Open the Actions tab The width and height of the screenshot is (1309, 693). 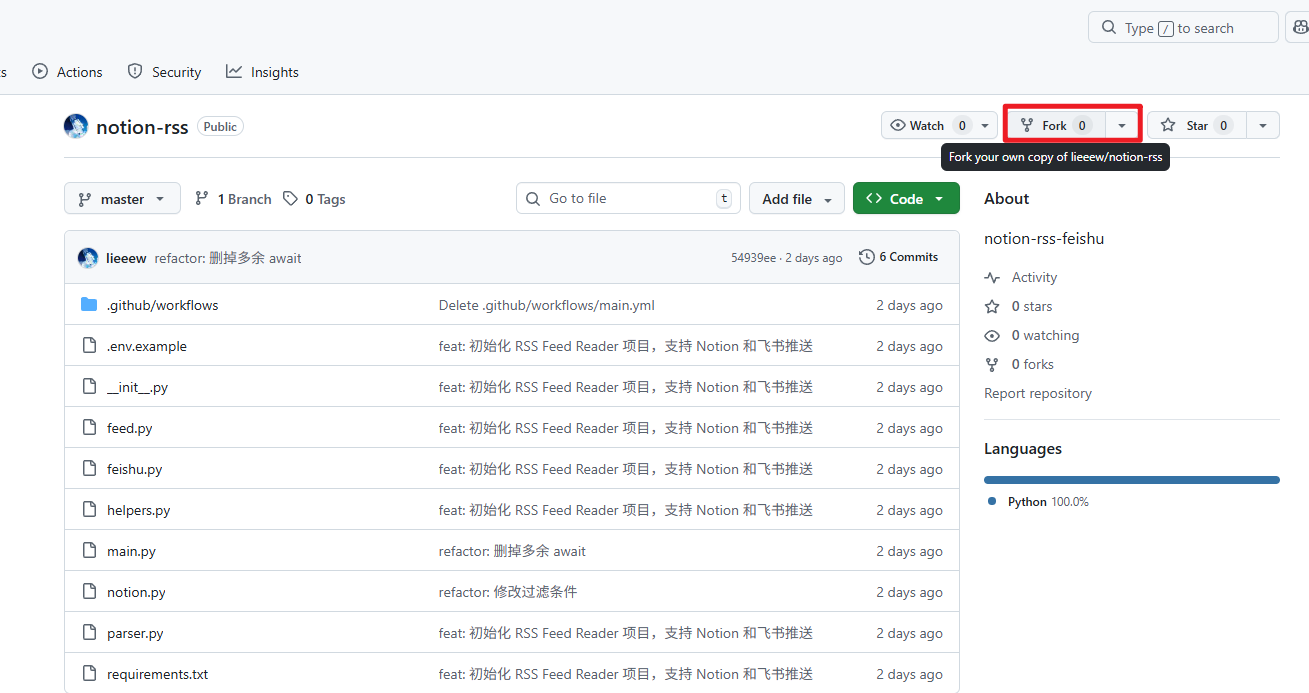click(x=67, y=72)
